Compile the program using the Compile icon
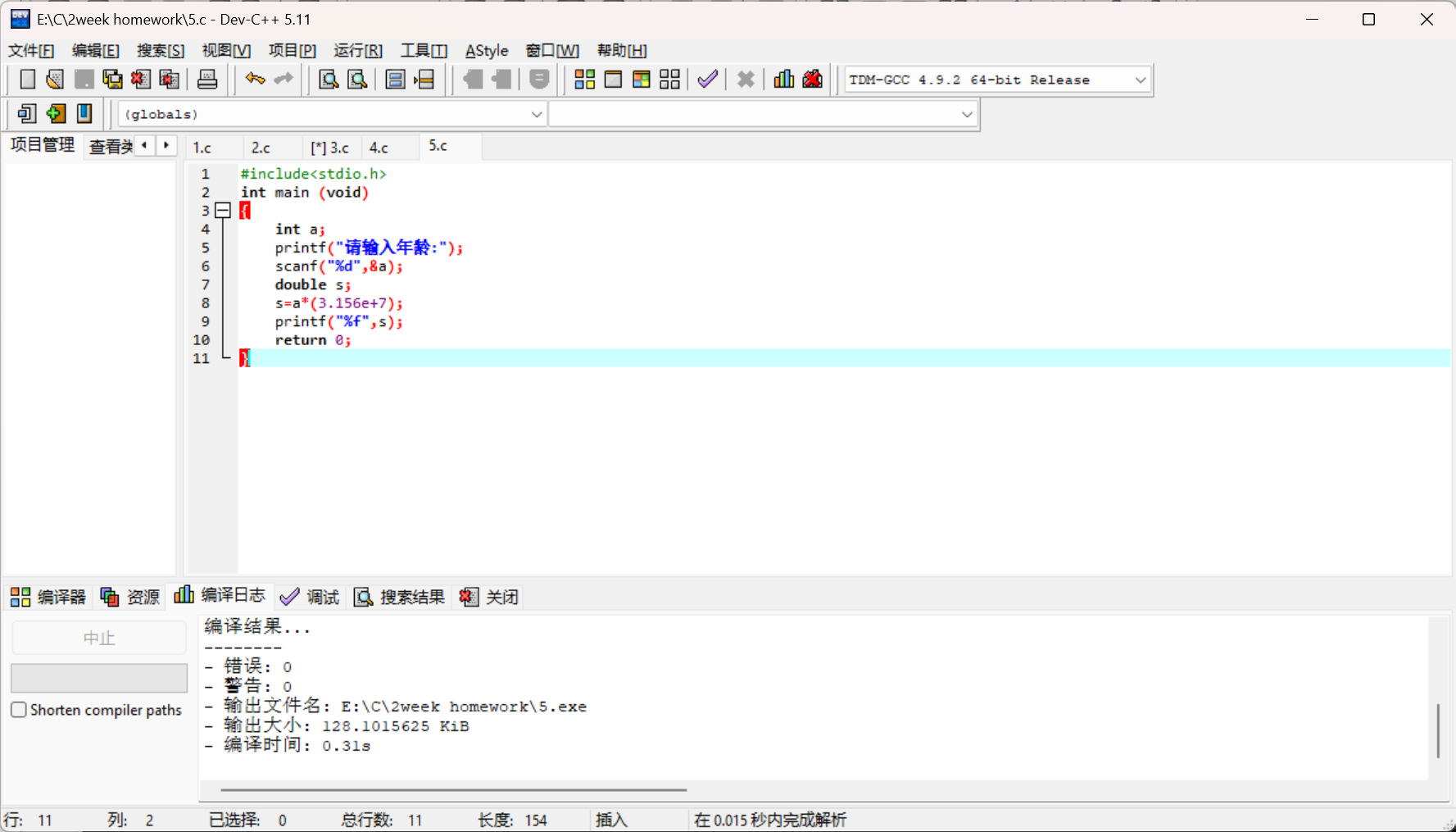The height and width of the screenshot is (832, 1456). (x=584, y=80)
